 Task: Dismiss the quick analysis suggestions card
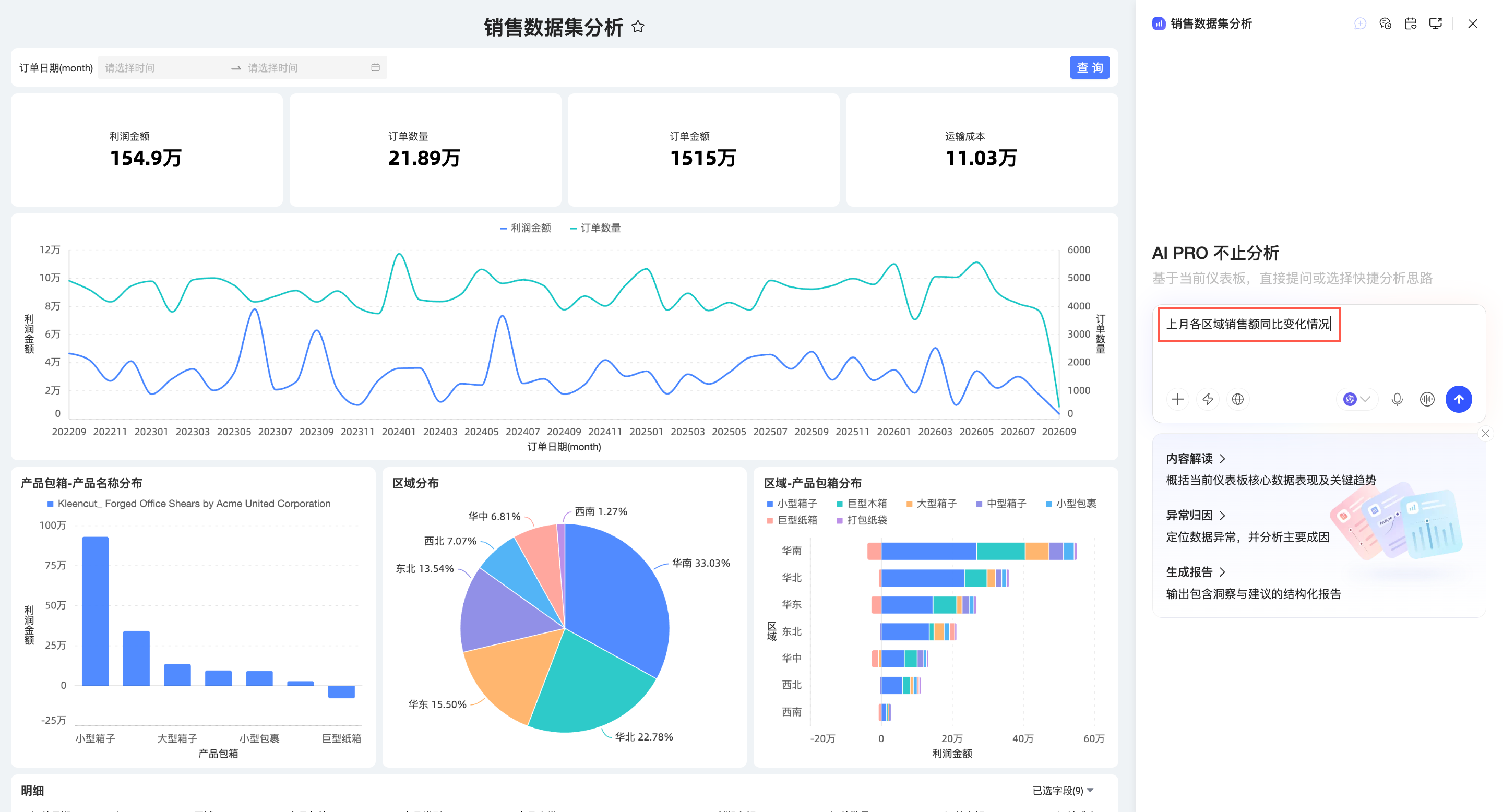(x=1485, y=434)
